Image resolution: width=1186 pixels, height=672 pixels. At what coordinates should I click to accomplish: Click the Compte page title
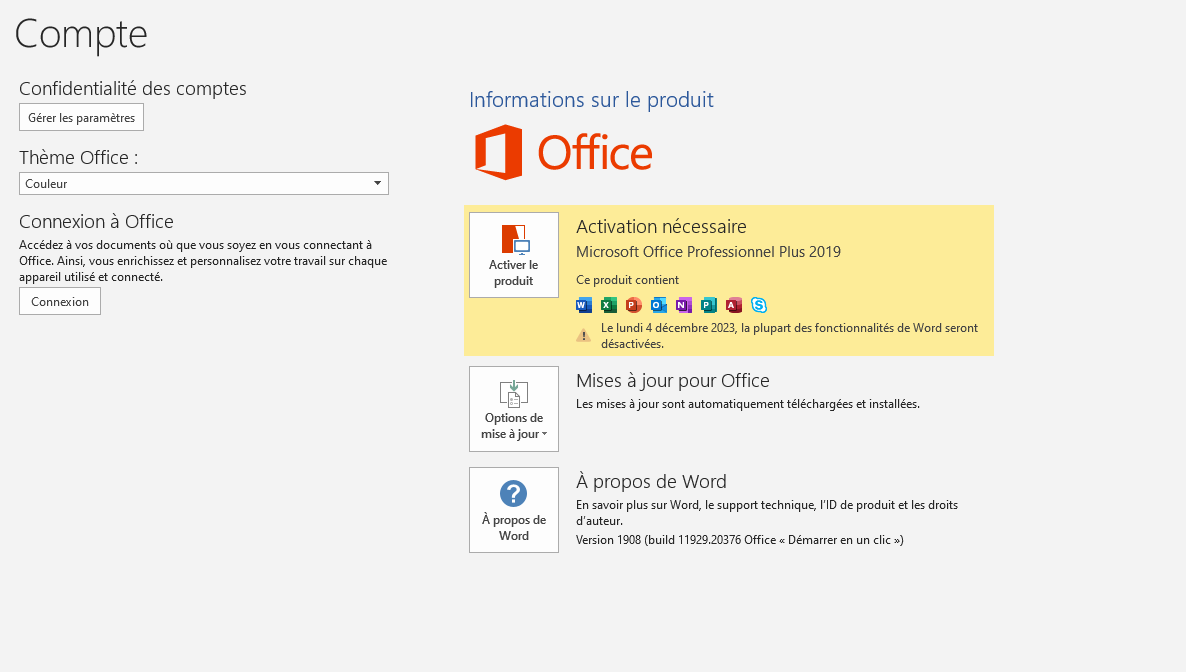coord(81,33)
